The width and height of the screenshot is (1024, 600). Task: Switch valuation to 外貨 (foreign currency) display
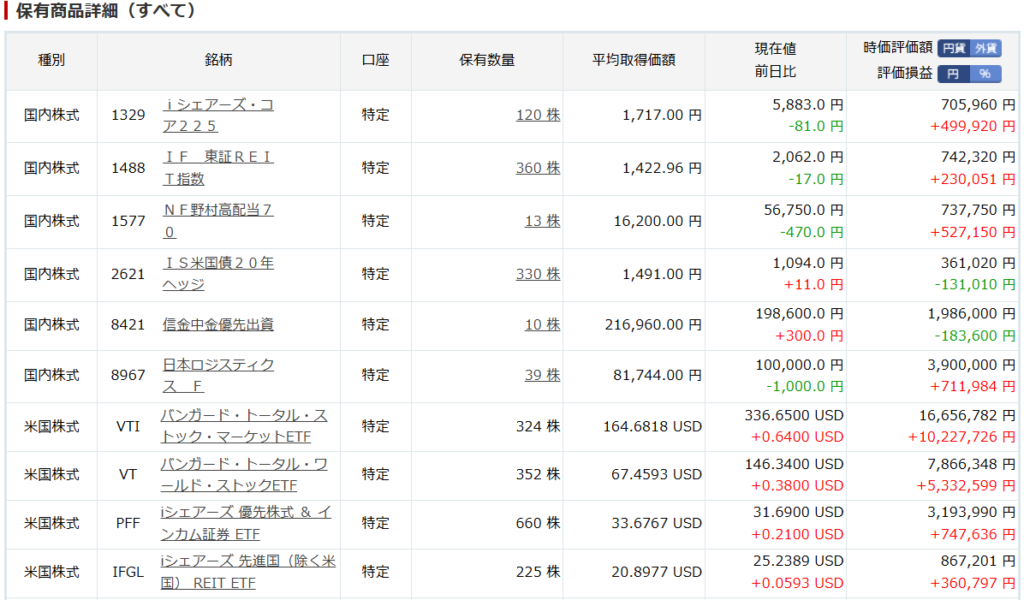[x=985, y=48]
